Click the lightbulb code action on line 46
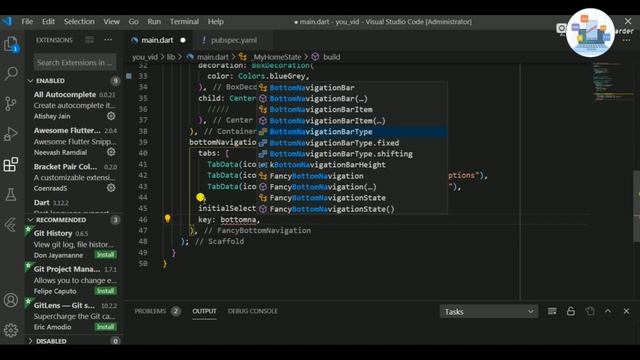 click(167, 218)
